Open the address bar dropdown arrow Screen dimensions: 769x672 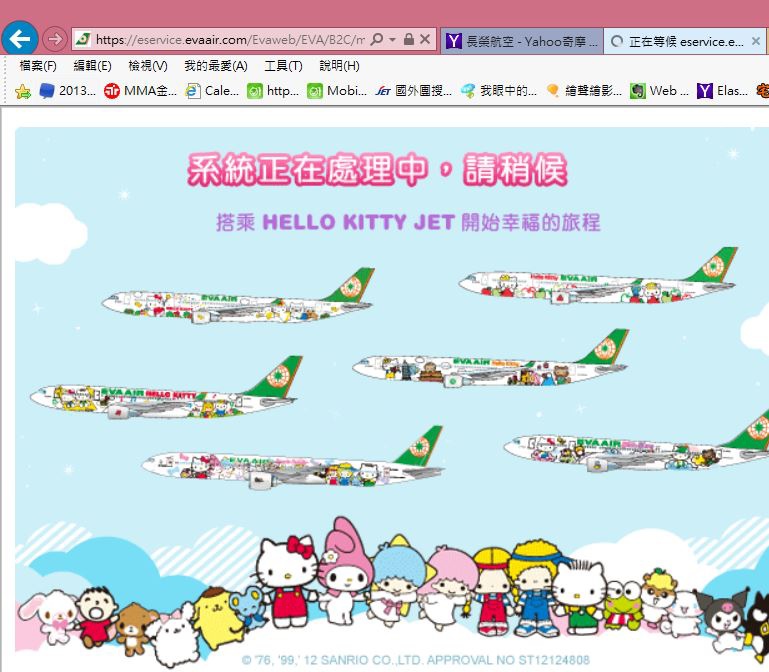(392, 40)
